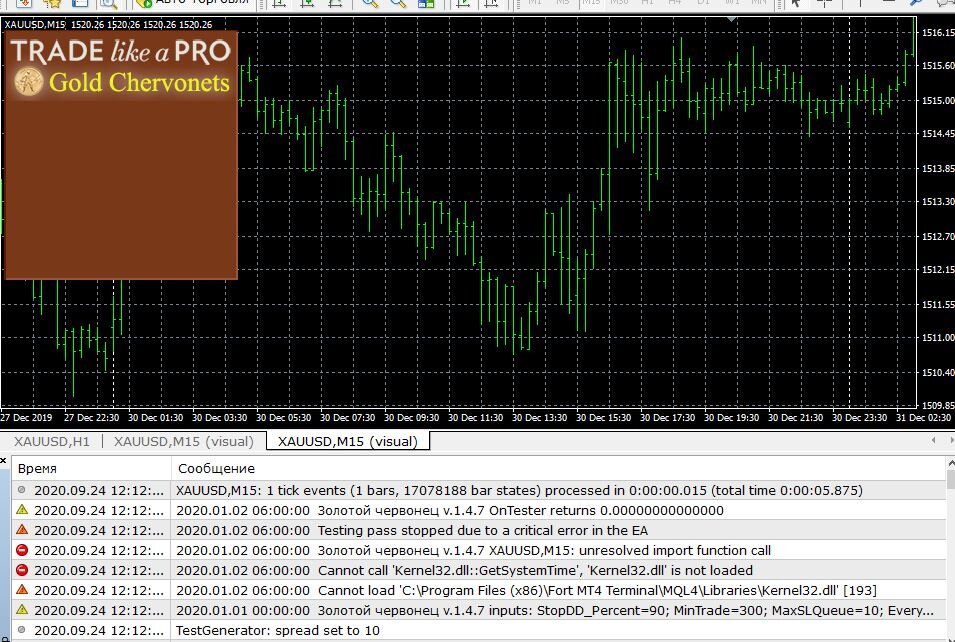The width and height of the screenshot is (955, 642).
Task: Click the journal scrollbar up arrow
Action: tap(951, 464)
